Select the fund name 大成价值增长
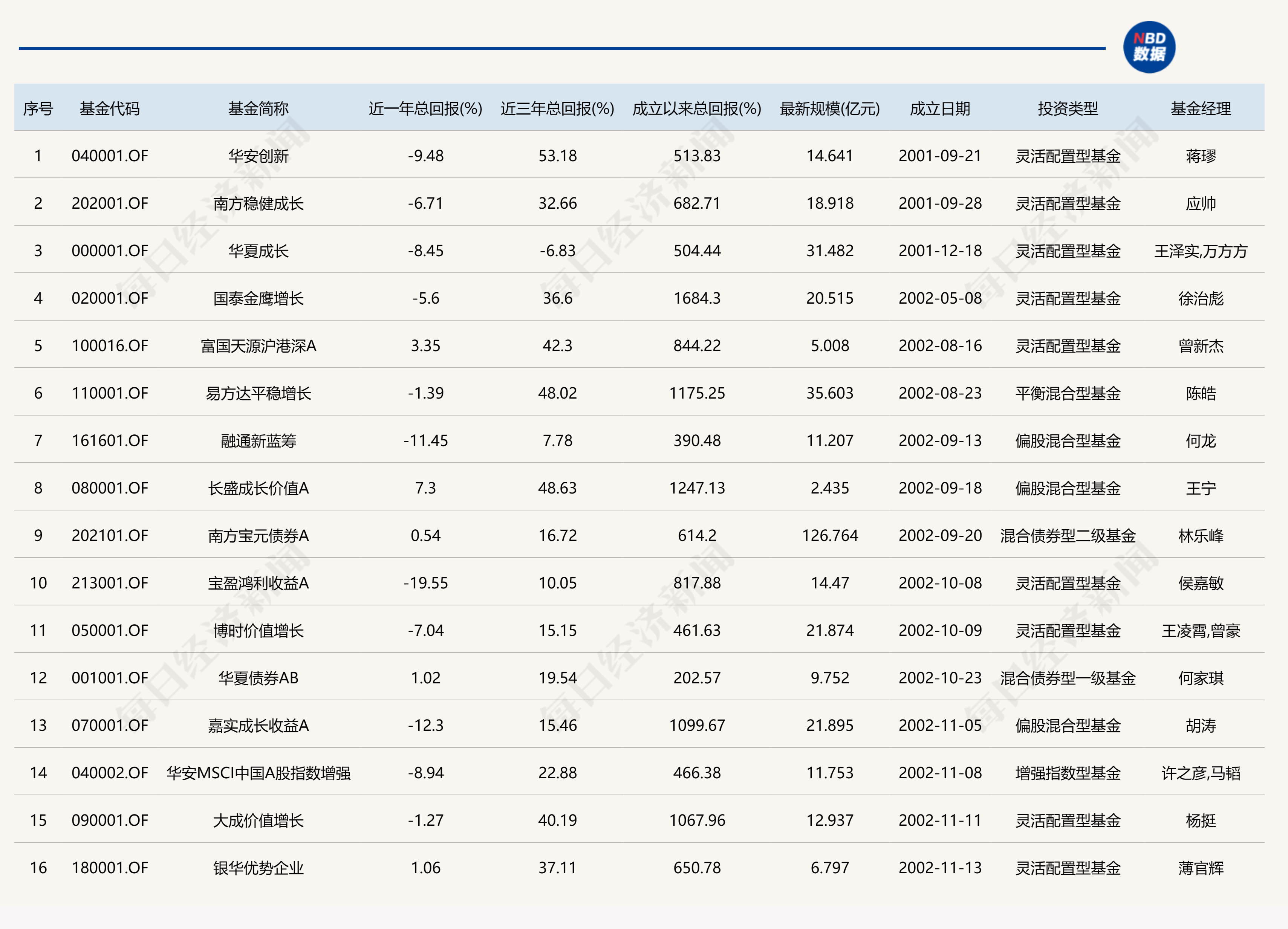Screen dimensions: 1288x929 tap(259, 821)
